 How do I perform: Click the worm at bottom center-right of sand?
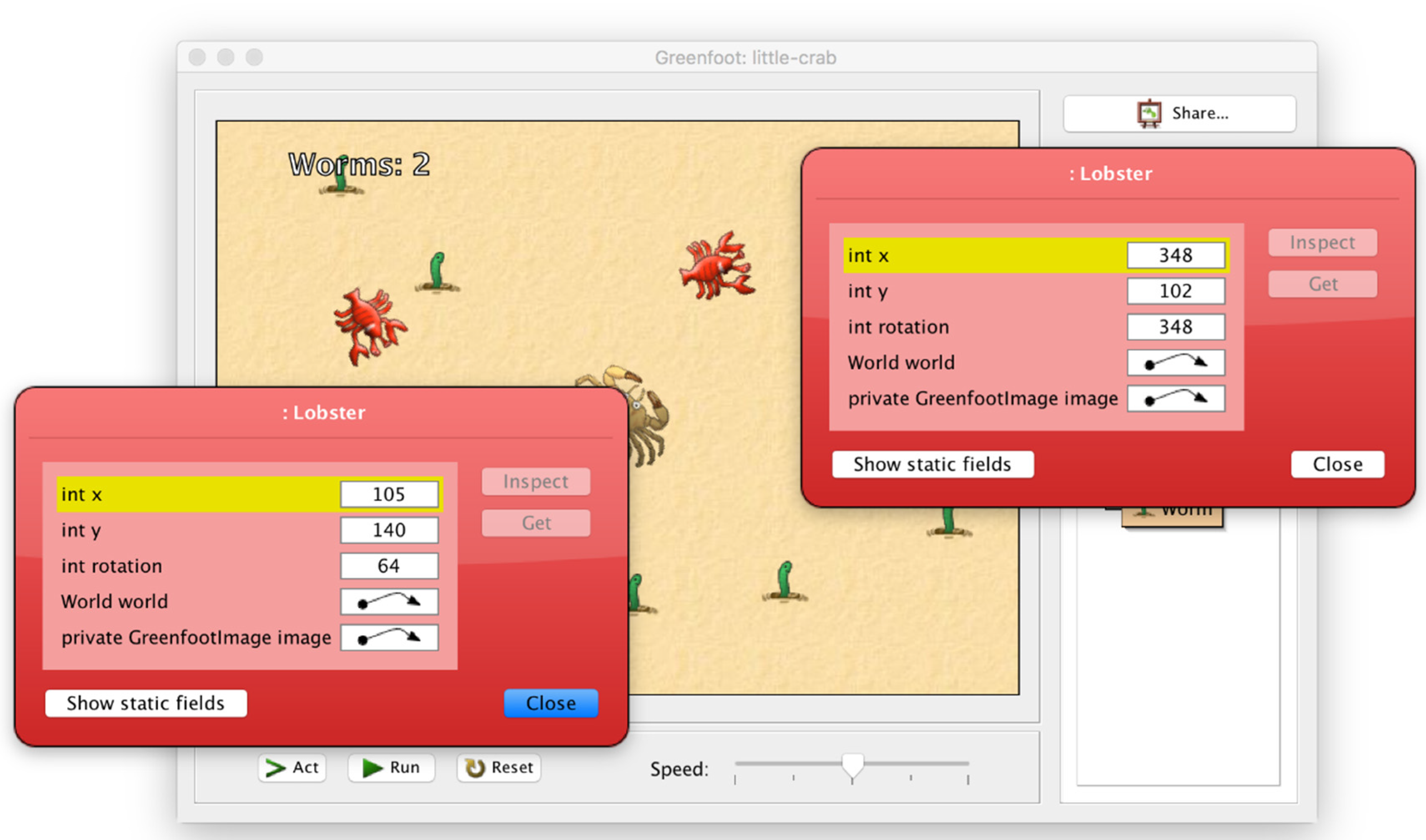[x=784, y=581]
